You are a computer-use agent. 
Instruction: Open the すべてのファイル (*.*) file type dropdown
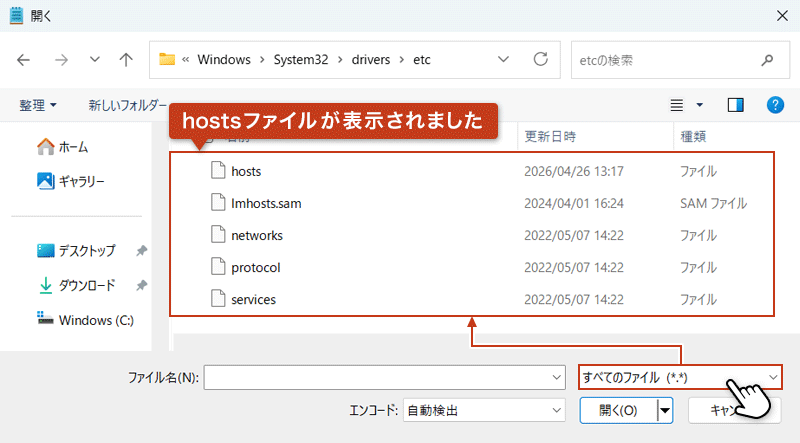tap(680, 377)
